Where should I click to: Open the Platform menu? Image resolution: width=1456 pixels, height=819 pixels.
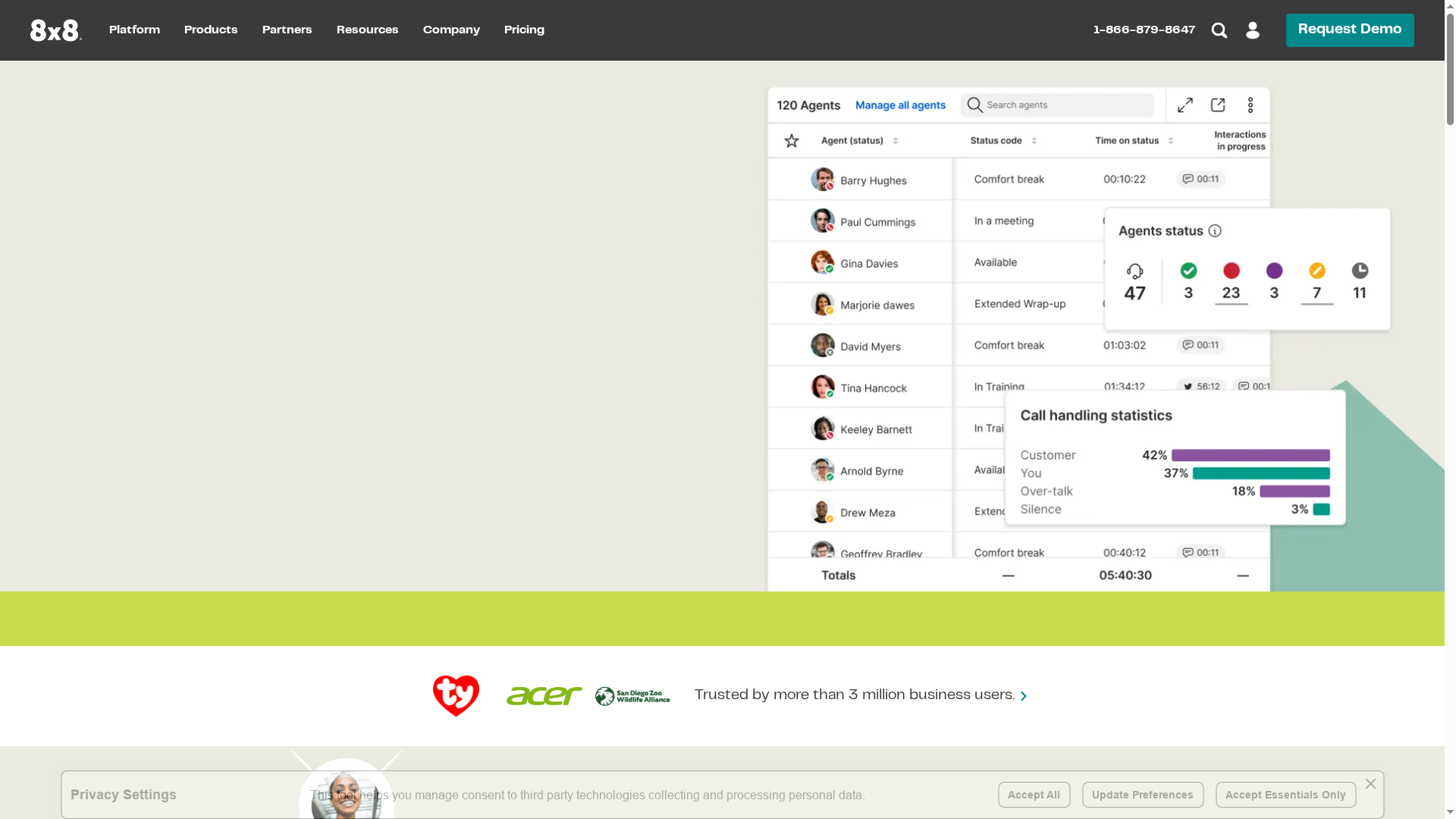[134, 30]
